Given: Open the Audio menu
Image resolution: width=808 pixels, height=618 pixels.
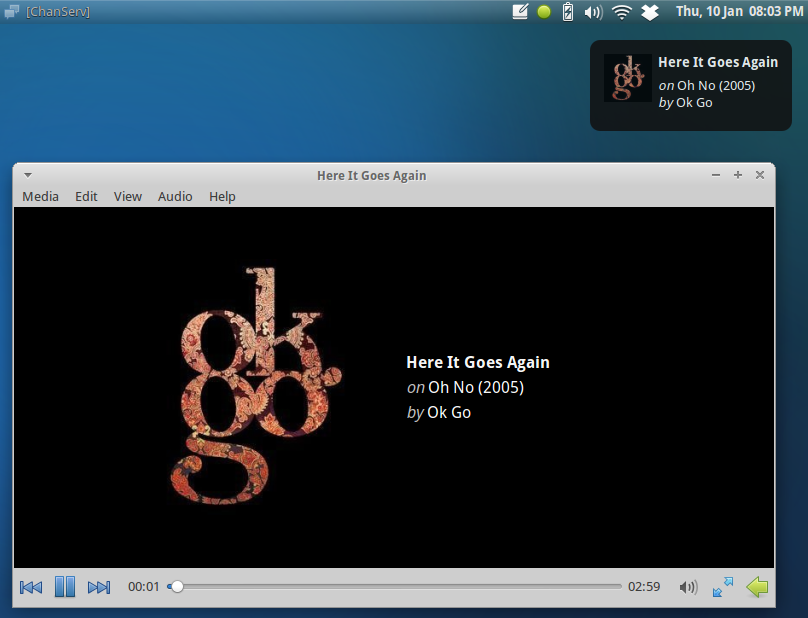Looking at the screenshot, I should coord(175,196).
